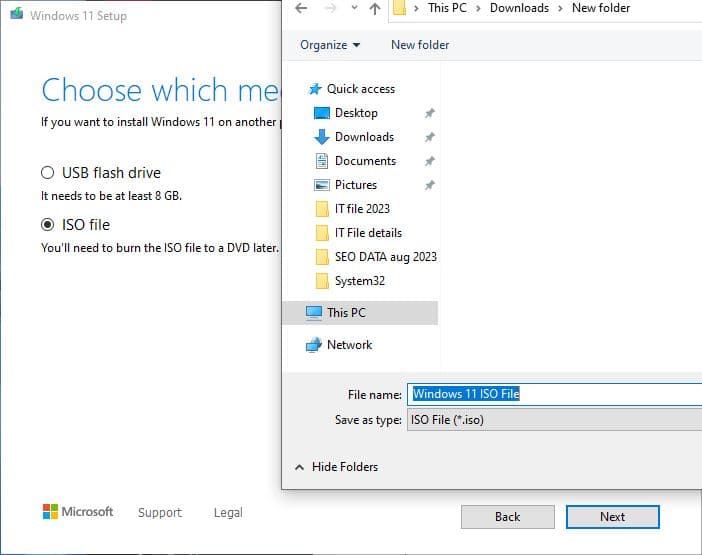Expand chevron after Downloads breadcrumb

point(560,8)
